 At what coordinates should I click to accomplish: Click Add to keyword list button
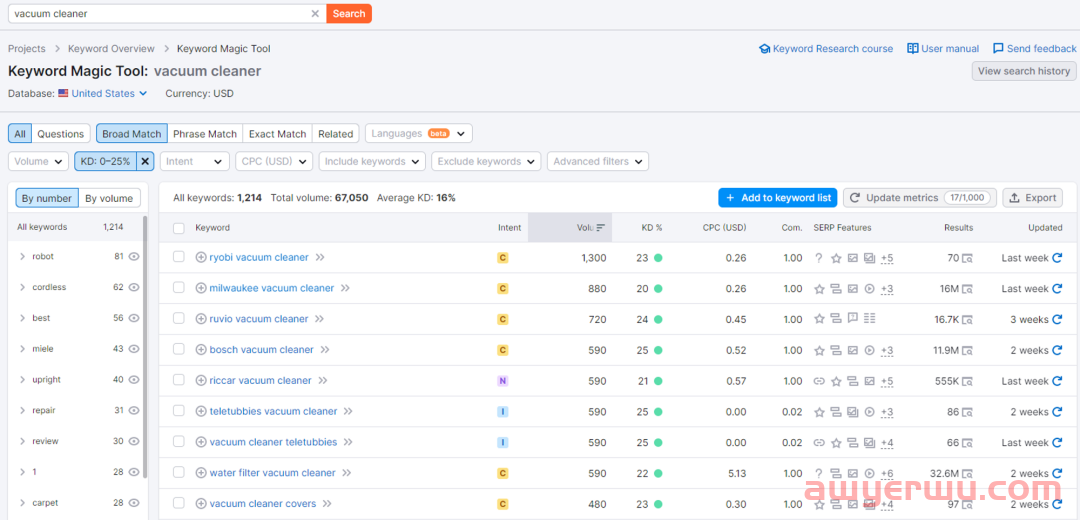coord(778,198)
